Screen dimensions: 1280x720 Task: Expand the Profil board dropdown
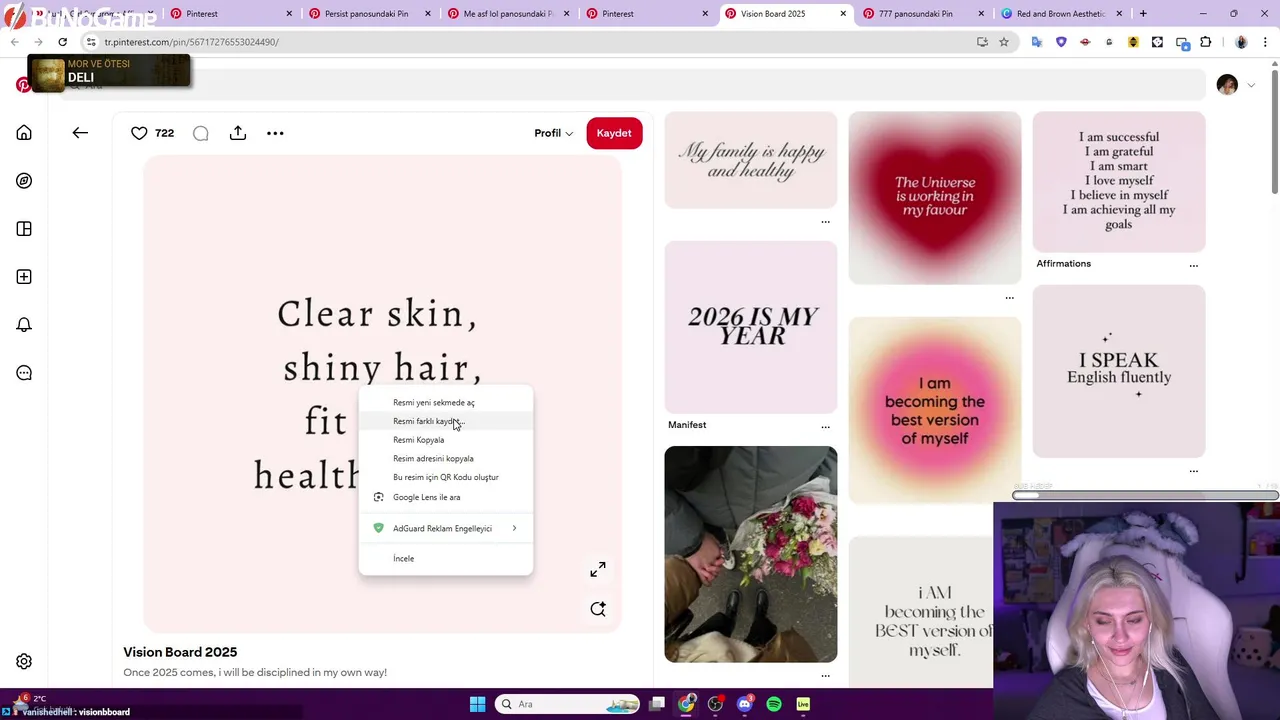pos(553,133)
